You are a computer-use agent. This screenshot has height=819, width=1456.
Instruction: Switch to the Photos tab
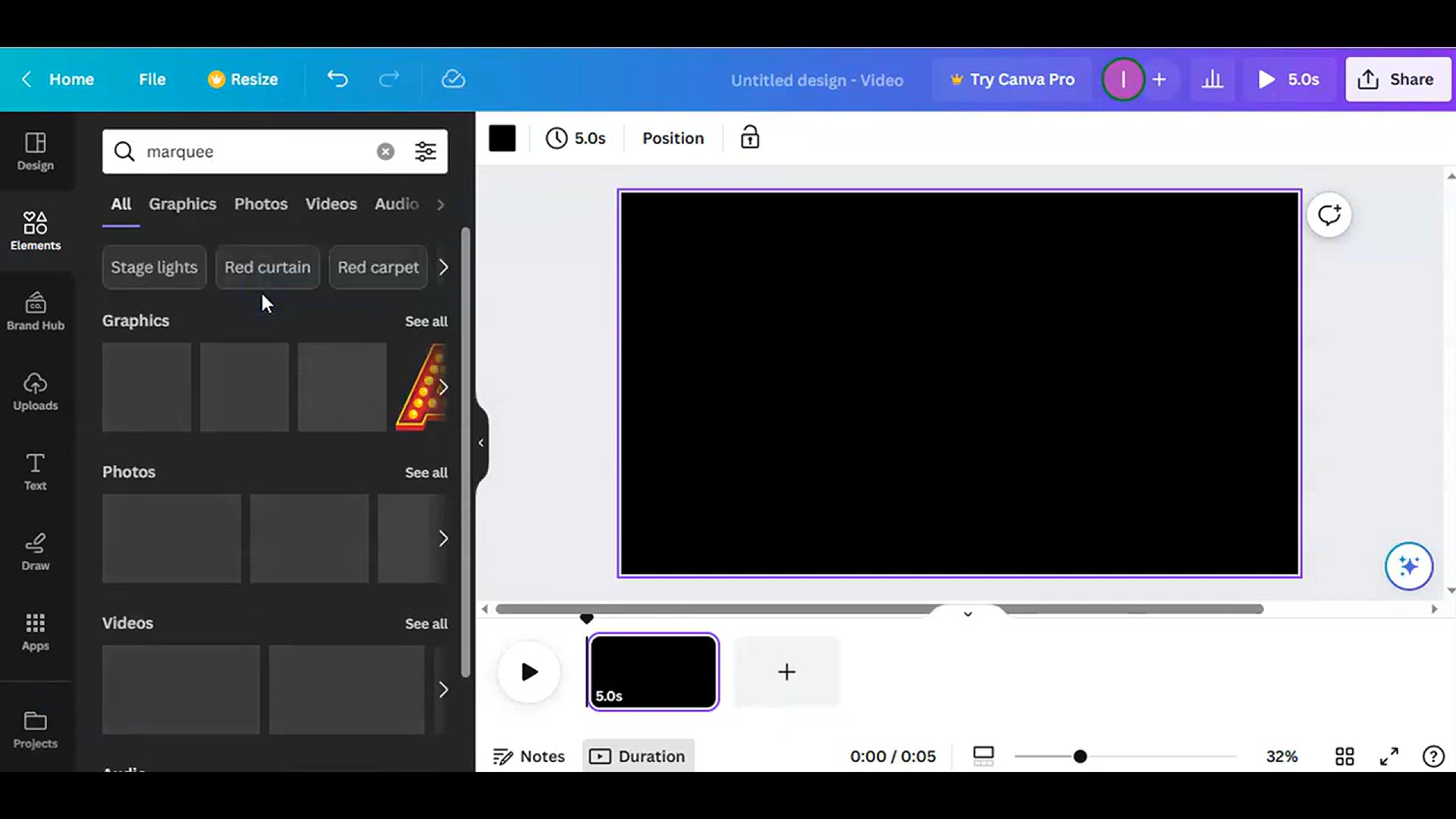click(261, 204)
